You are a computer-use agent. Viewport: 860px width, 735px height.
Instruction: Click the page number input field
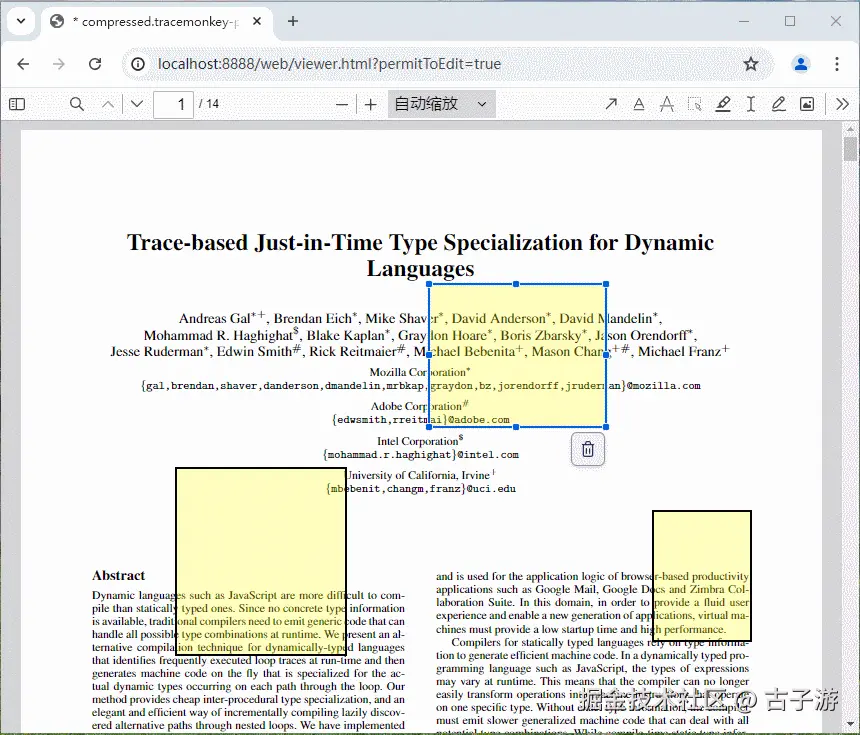pos(173,104)
